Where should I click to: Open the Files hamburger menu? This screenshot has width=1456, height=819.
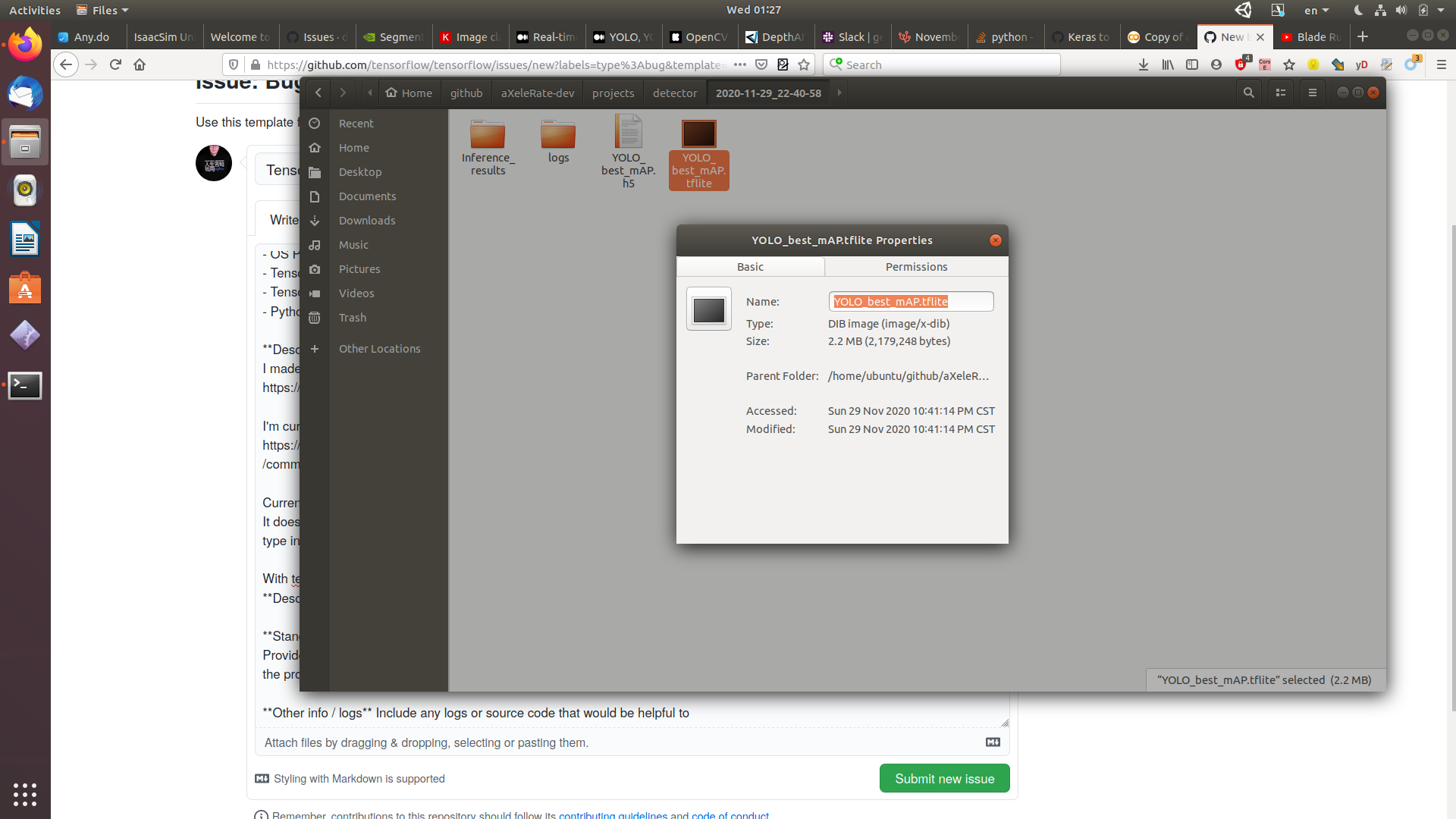pos(1313,93)
